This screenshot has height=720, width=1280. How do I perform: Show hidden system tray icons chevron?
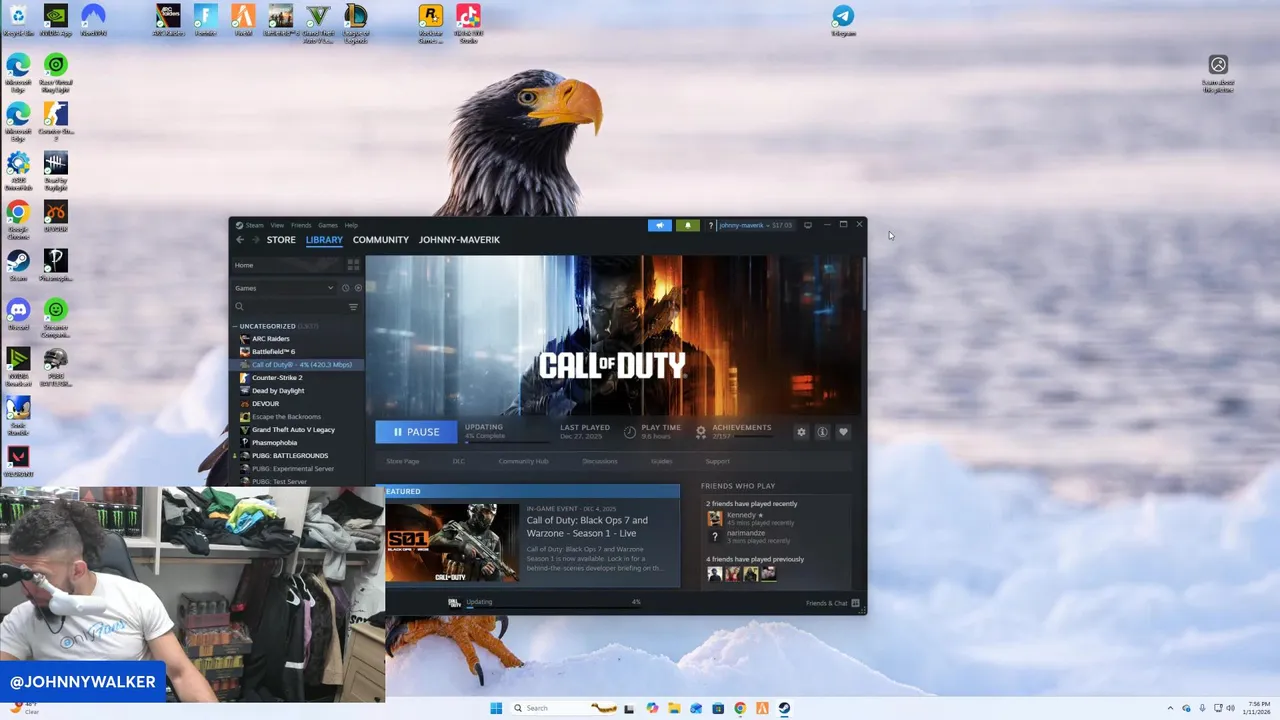(1170, 708)
